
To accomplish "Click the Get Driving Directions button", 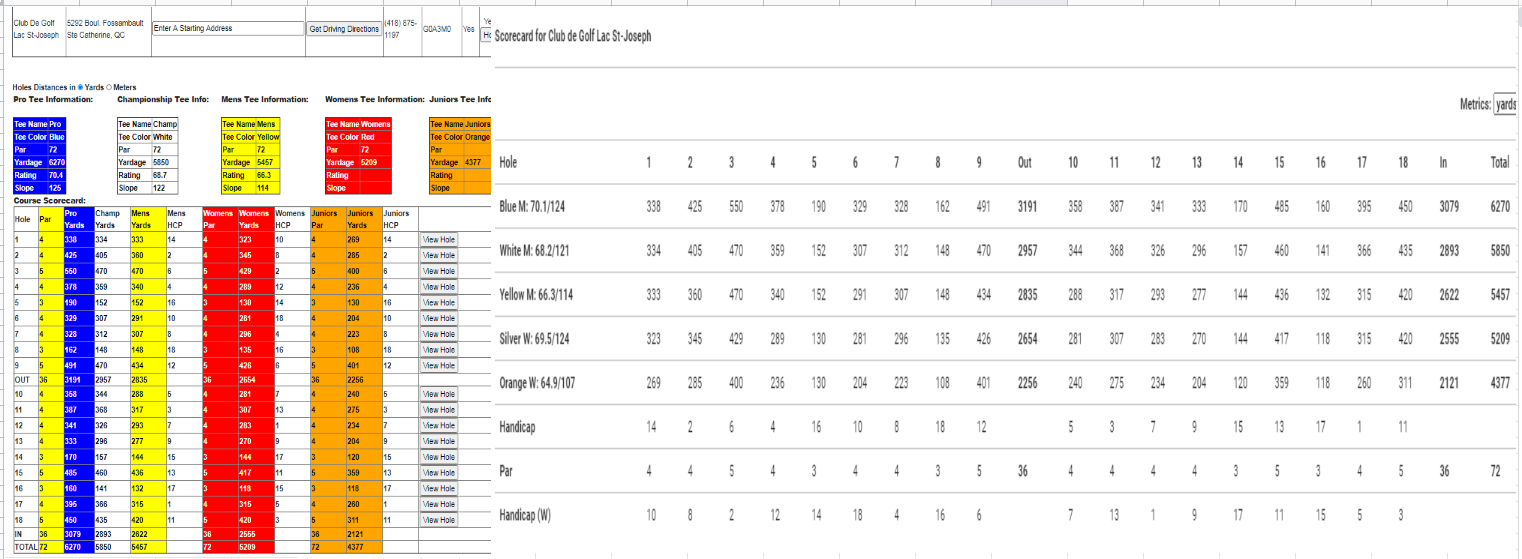I will (x=344, y=29).
